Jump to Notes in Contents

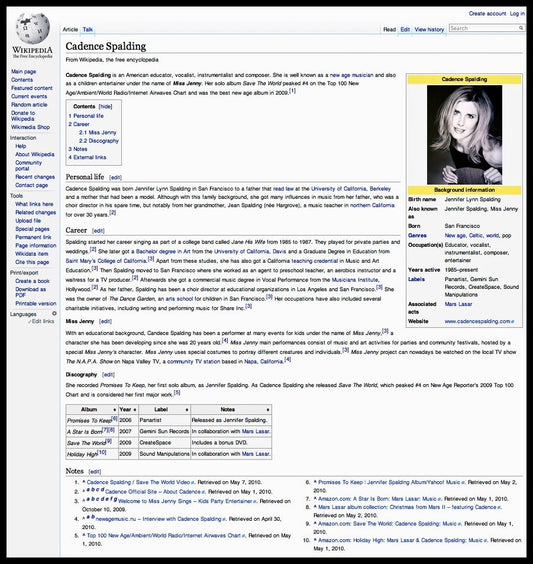[78, 149]
